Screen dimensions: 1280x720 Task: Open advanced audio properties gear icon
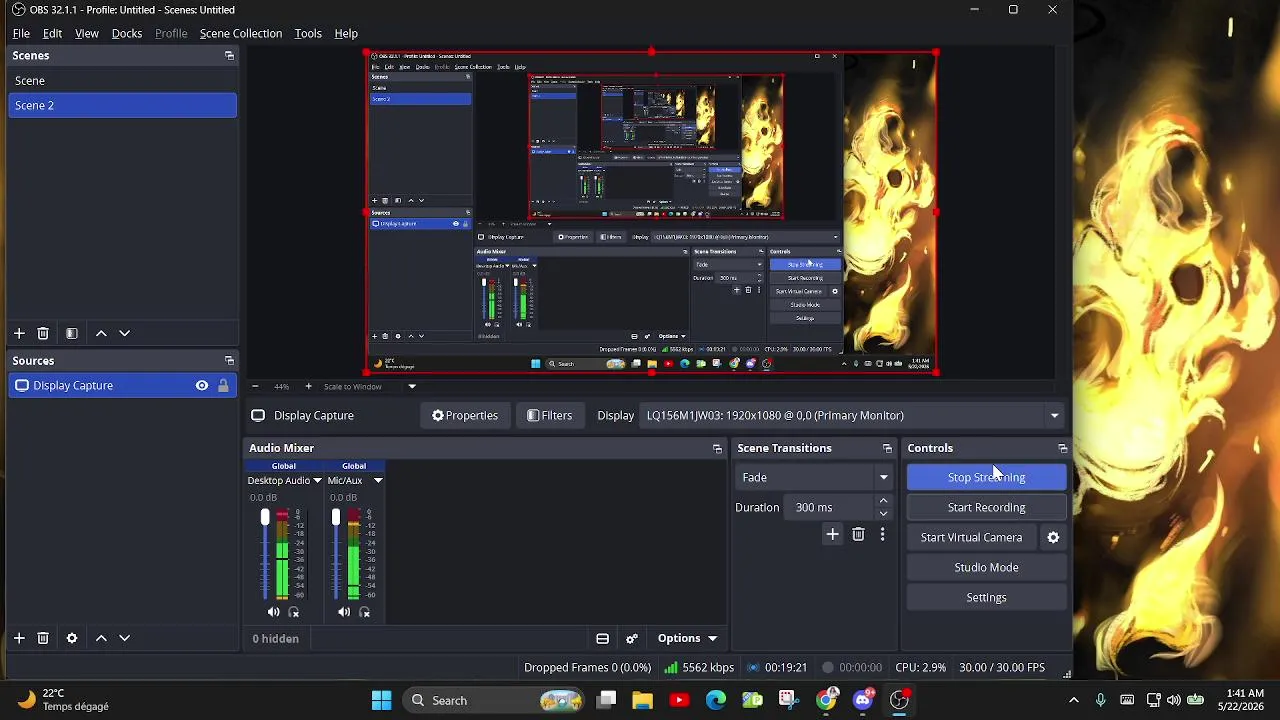coord(632,638)
